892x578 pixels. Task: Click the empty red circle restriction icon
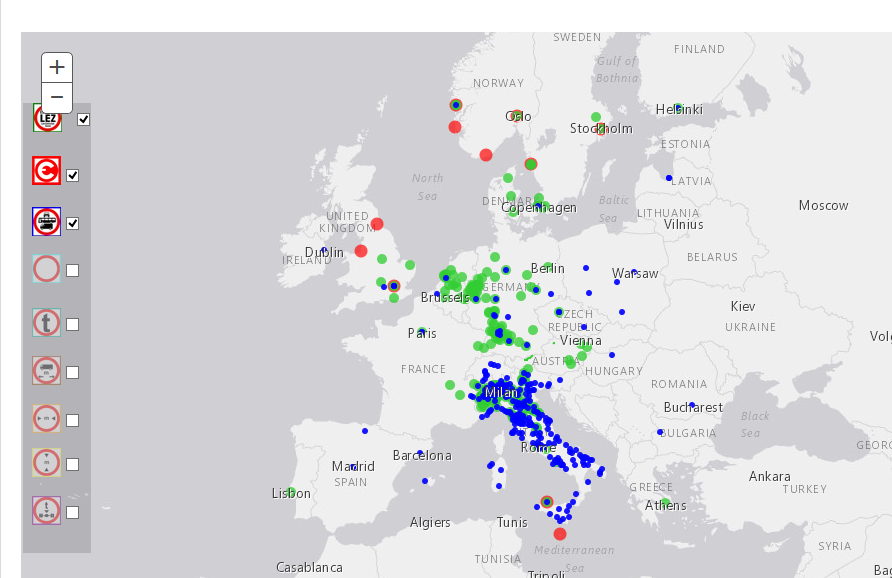pyautogui.click(x=47, y=269)
